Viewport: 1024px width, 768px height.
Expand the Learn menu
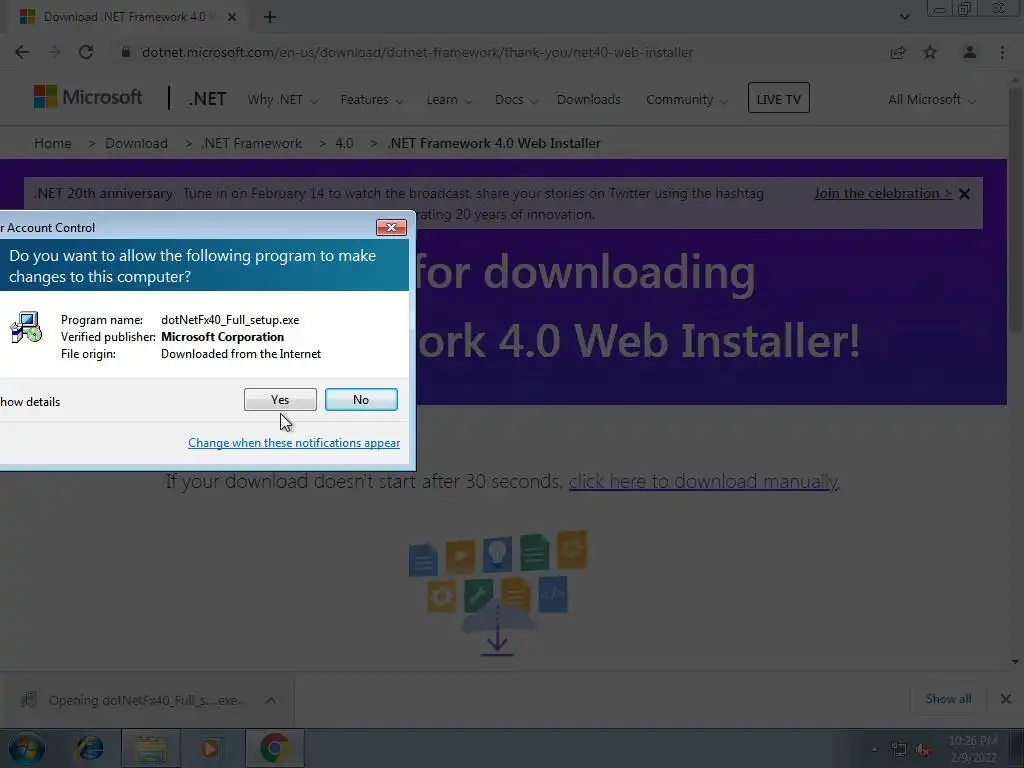tap(449, 100)
